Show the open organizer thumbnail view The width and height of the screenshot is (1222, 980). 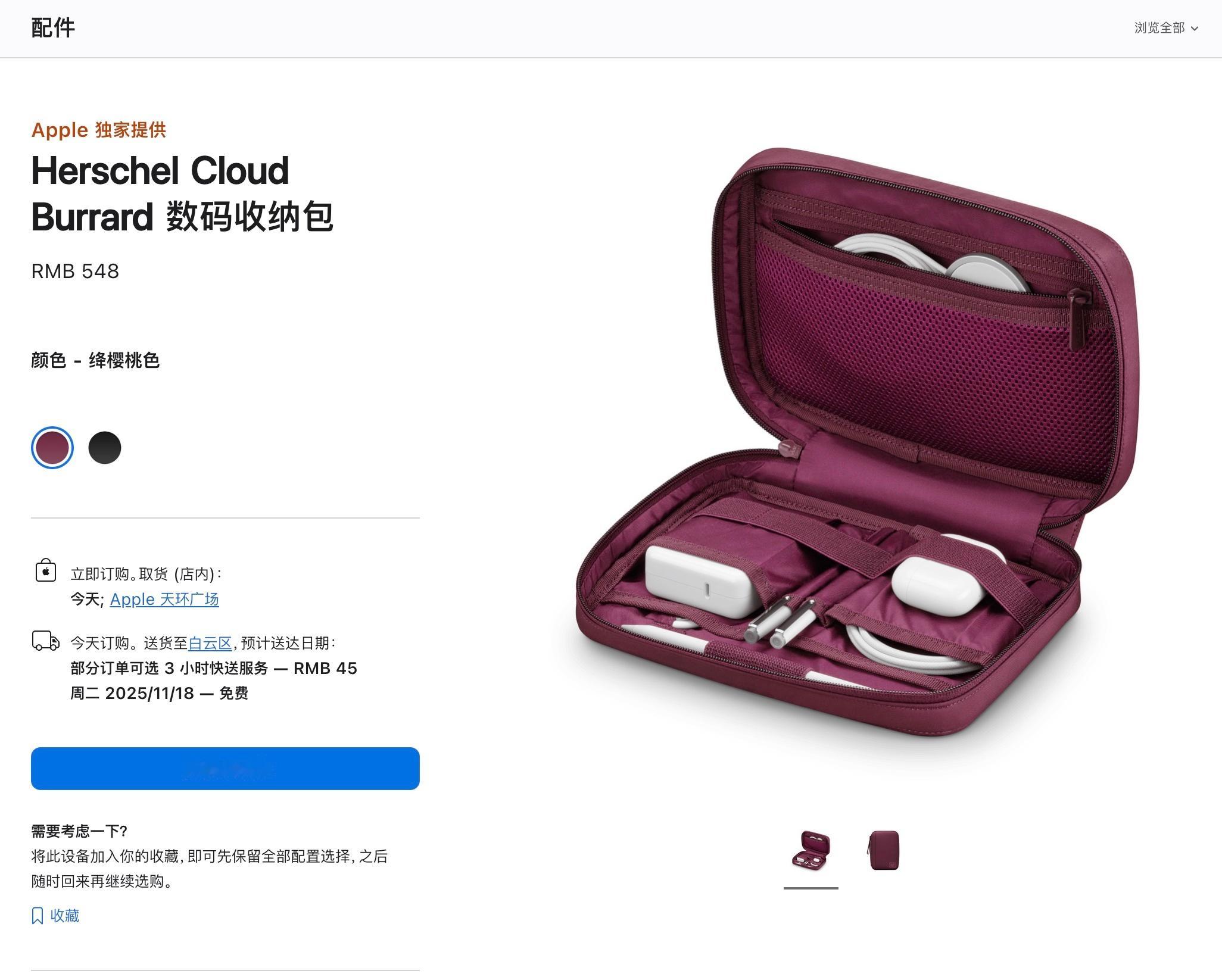811,851
